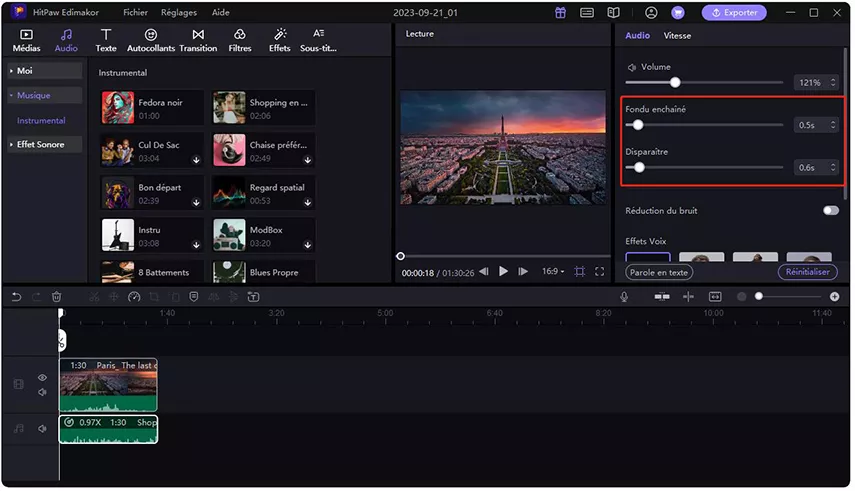Image resolution: width=855 pixels, height=491 pixels.
Task: Click the timeline zoom slider handle
Action: click(x=758, y=296)
